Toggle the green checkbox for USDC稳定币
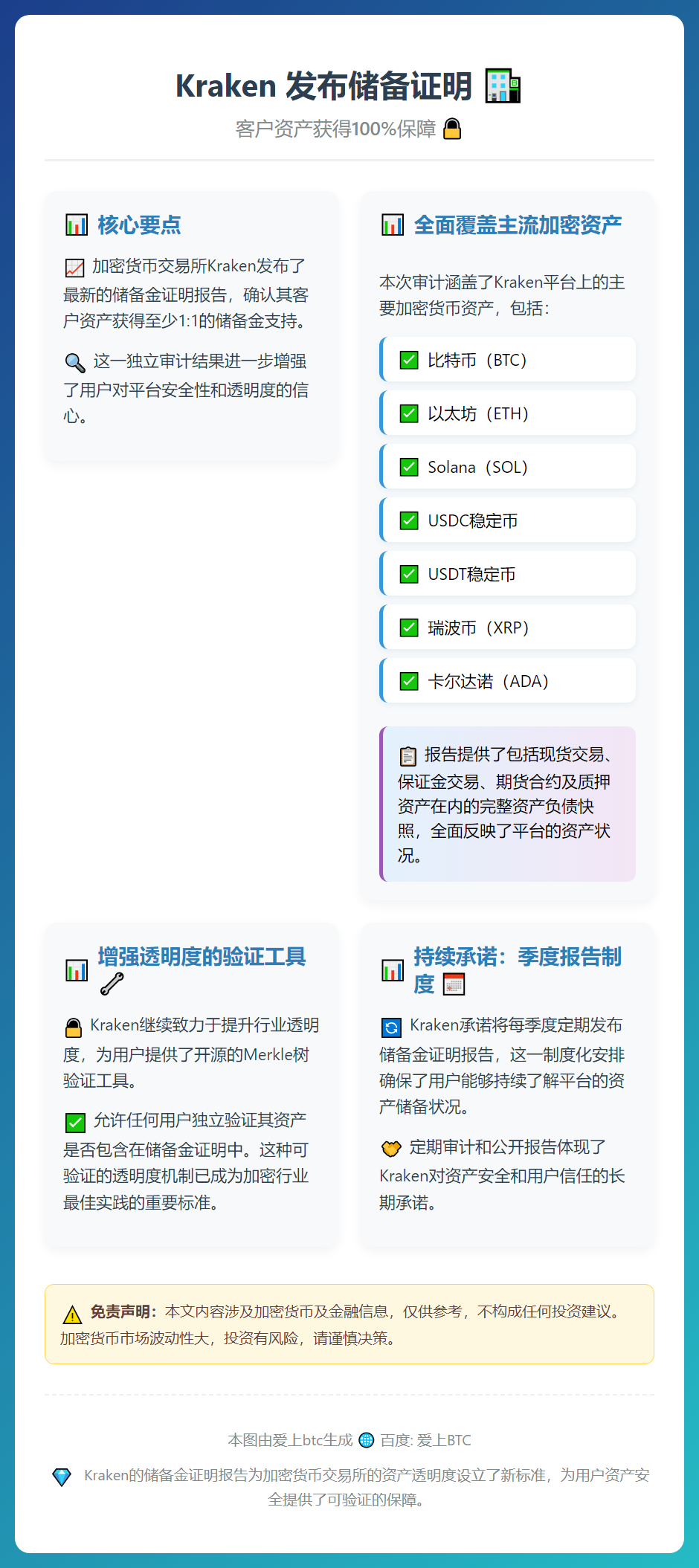The width and height of the screenshot is (699, 1568). (409, 520)
